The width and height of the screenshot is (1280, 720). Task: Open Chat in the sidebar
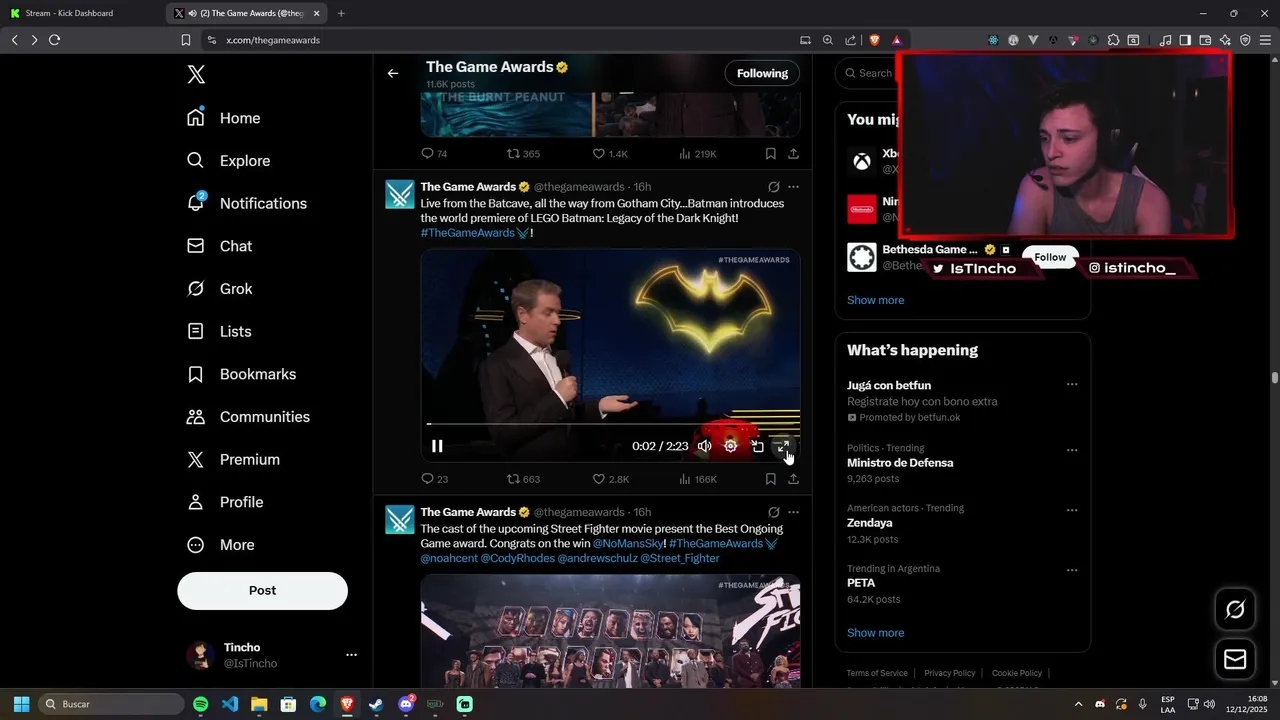221,246
